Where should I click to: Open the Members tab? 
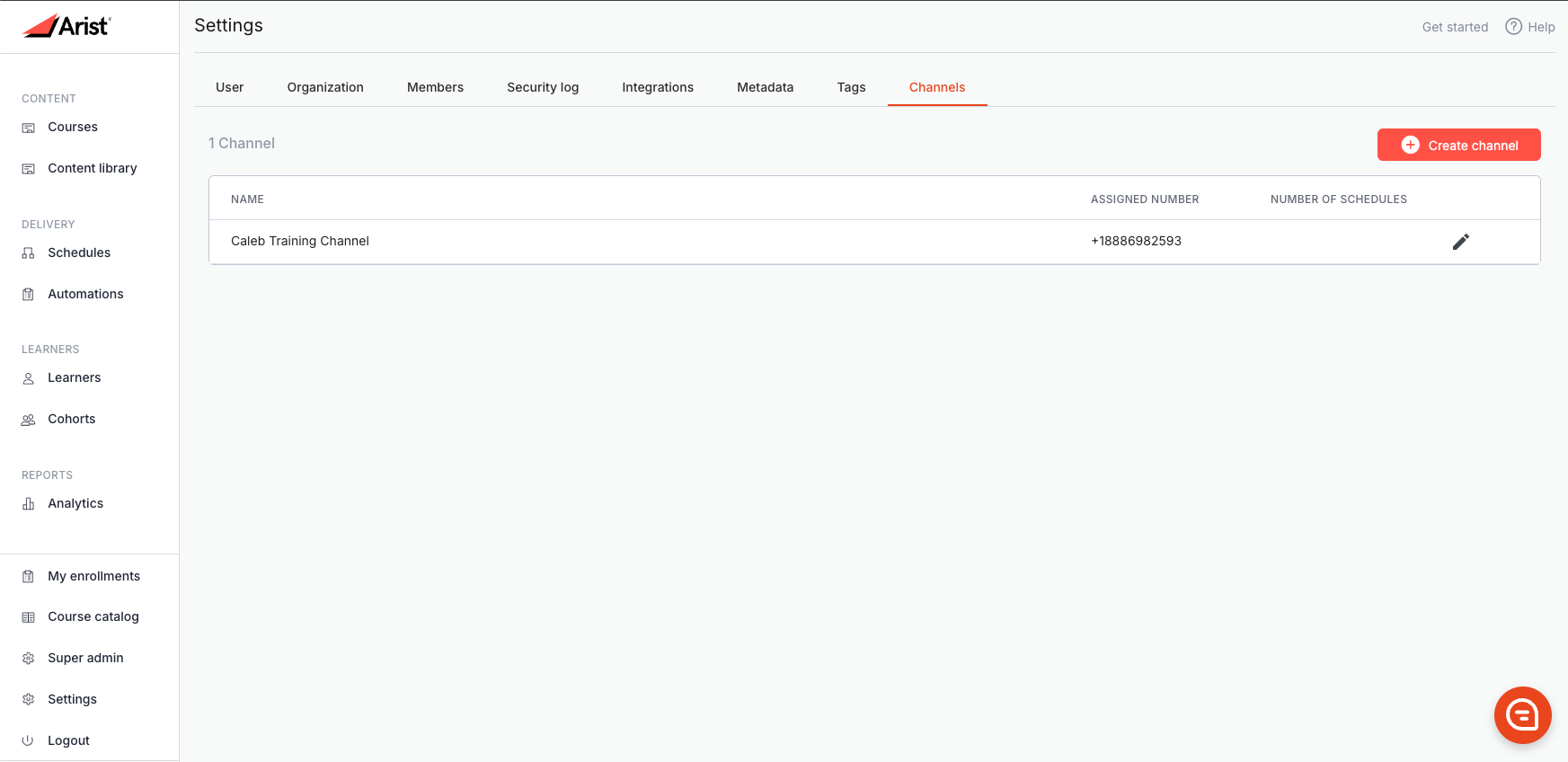(436, 87)
